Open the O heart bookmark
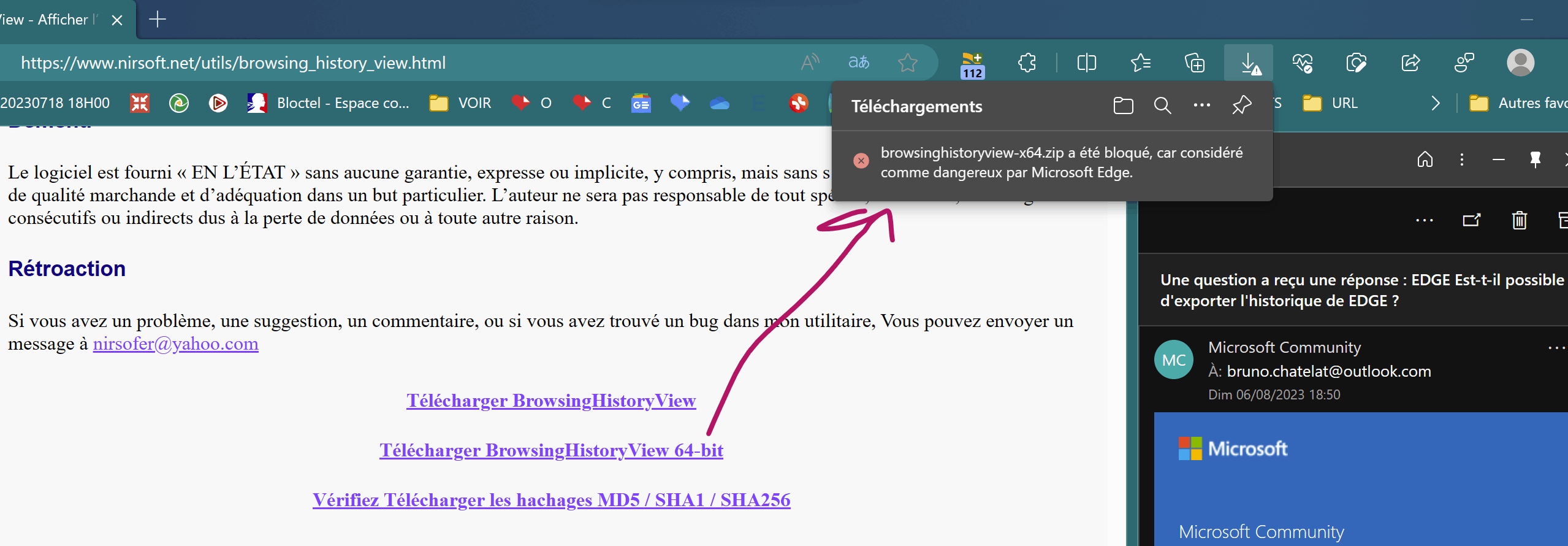The image size is (1568, 546). coord(531,103)
